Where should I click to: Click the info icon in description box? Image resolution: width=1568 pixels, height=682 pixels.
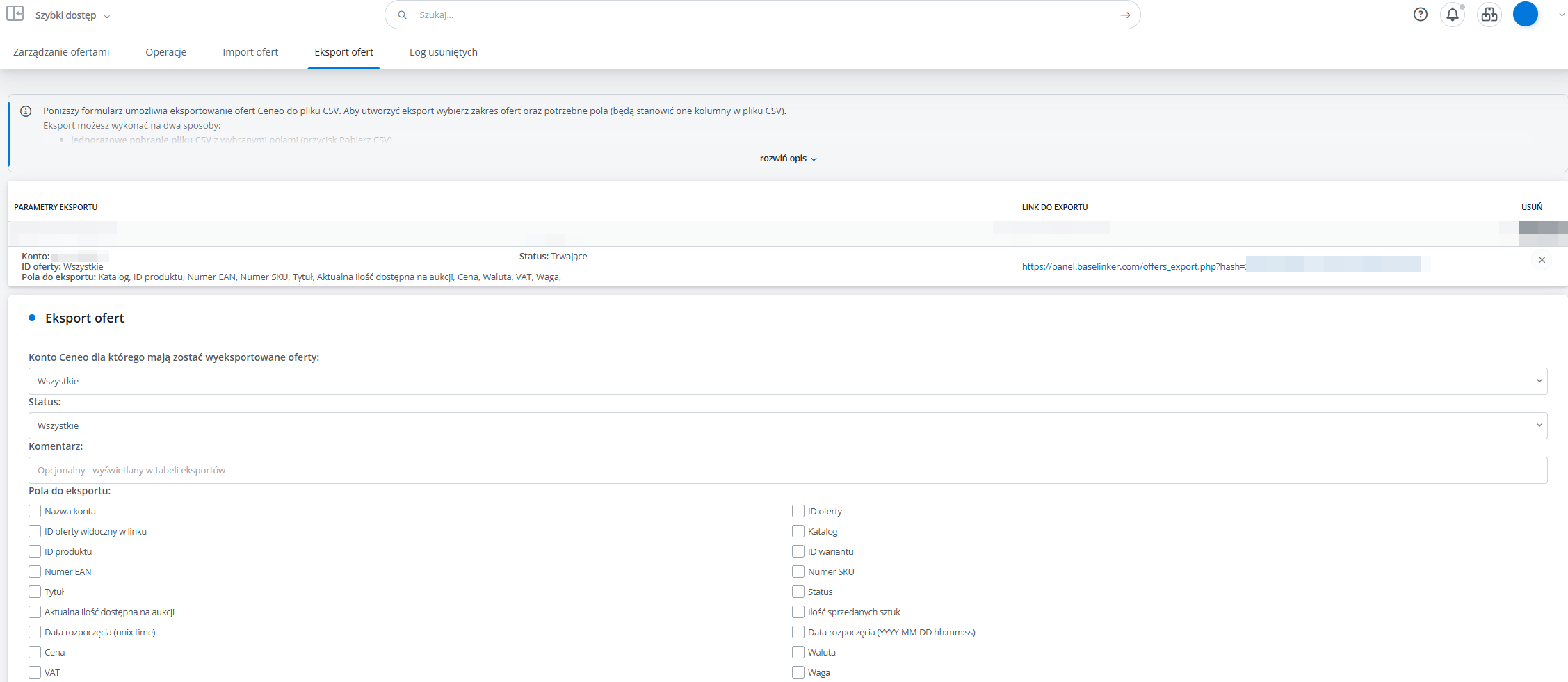click(26, 111)
